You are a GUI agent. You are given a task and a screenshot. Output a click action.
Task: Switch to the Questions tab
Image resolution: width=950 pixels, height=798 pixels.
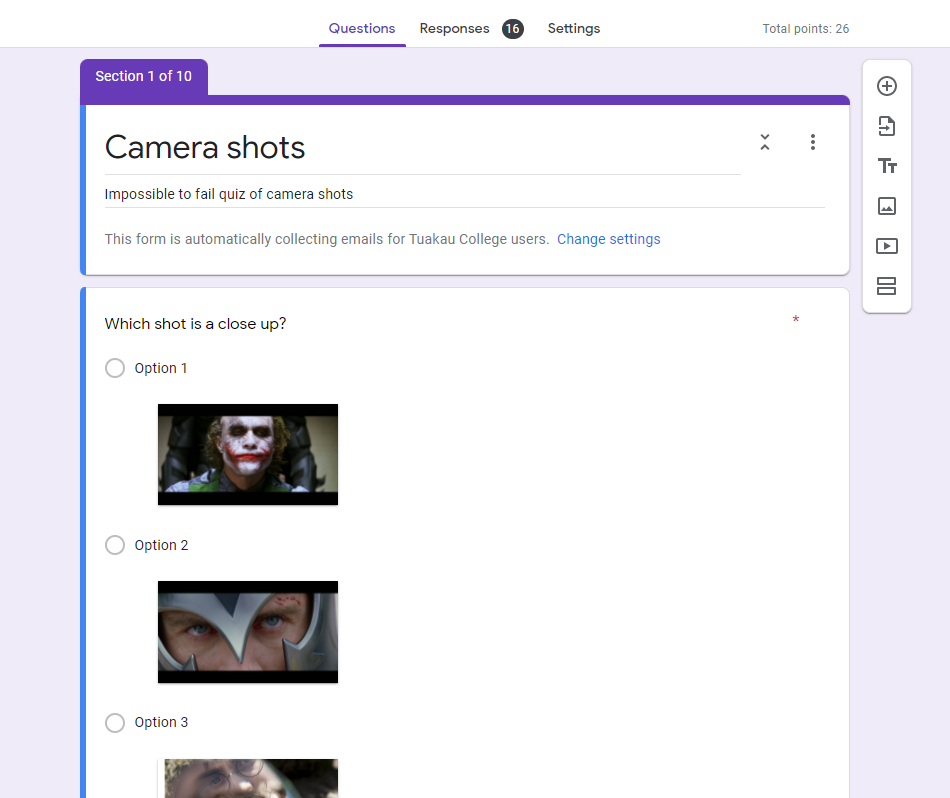pos(362,28)
